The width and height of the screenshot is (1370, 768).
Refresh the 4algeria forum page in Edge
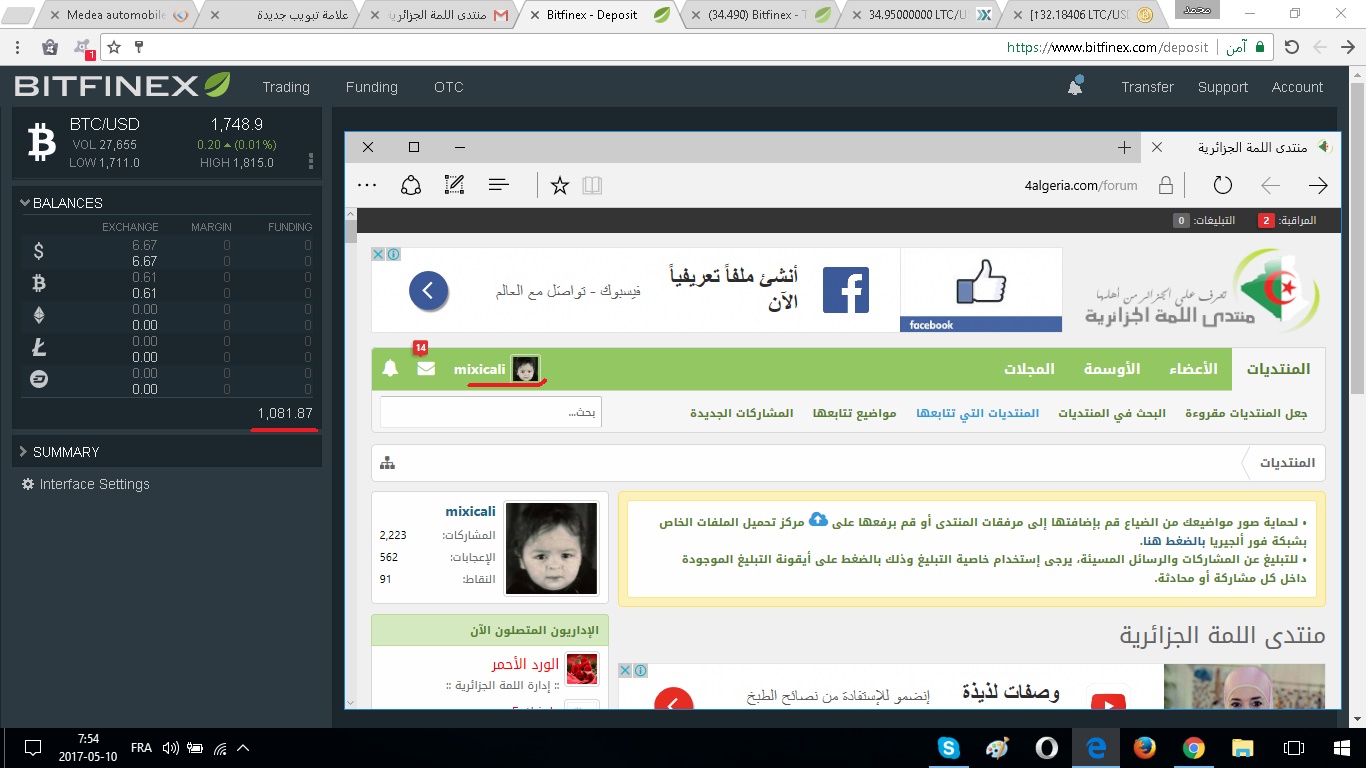(1222, 185)
